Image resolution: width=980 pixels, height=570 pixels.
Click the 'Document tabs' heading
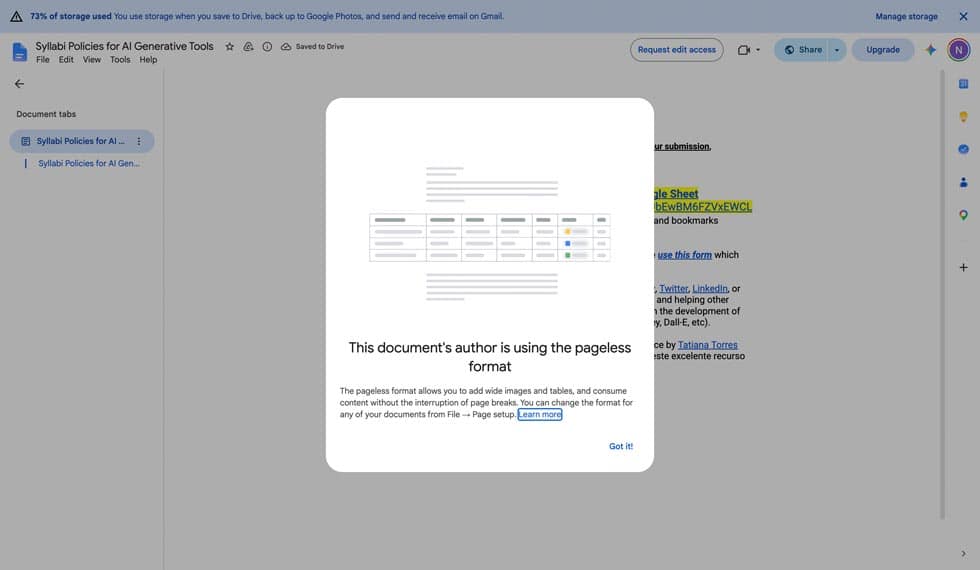click(46, 114)
